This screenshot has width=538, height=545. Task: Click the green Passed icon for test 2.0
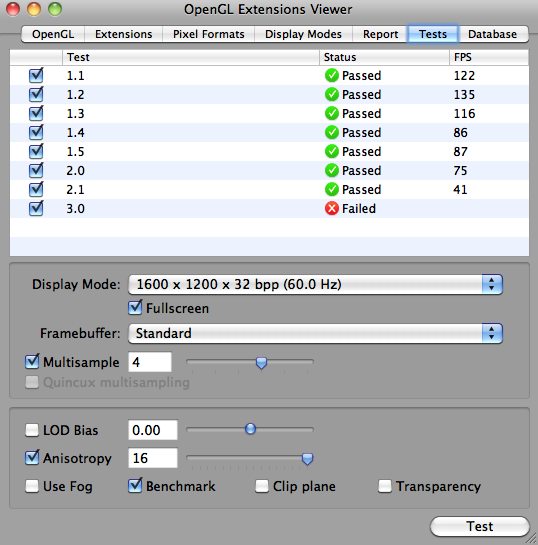(x=332, y=170)
